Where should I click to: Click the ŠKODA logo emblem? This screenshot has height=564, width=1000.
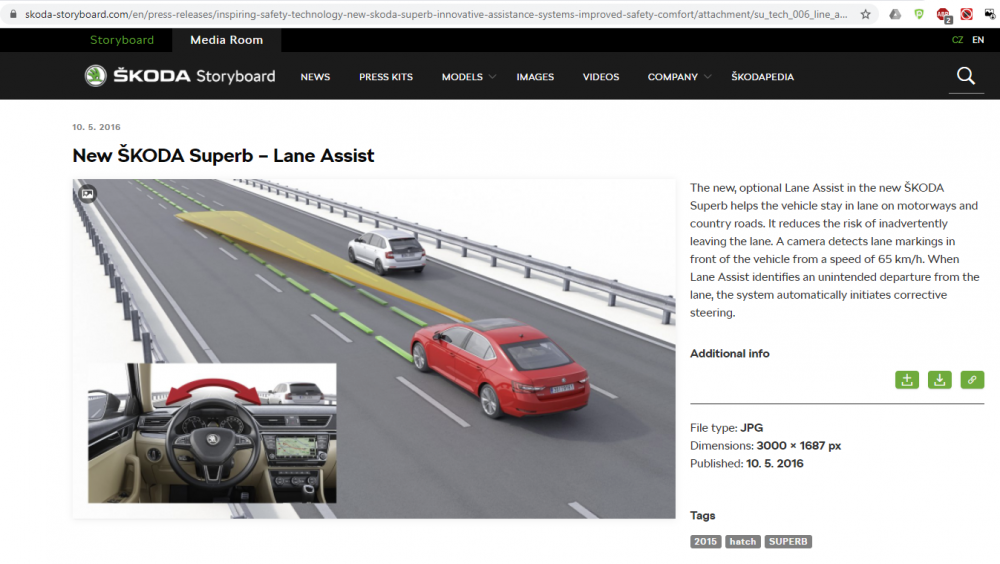(95, 76)
